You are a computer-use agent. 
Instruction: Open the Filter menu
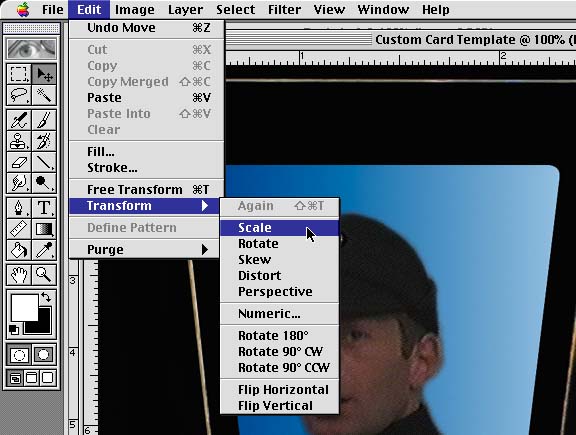pos(284,10)
